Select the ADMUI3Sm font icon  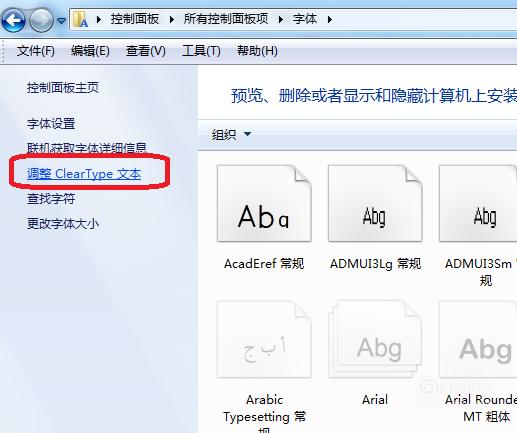[x=479, y=203]
